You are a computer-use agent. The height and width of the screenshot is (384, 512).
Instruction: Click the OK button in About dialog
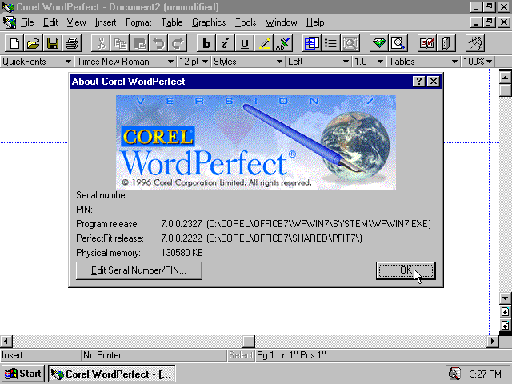tap(406, 270)
